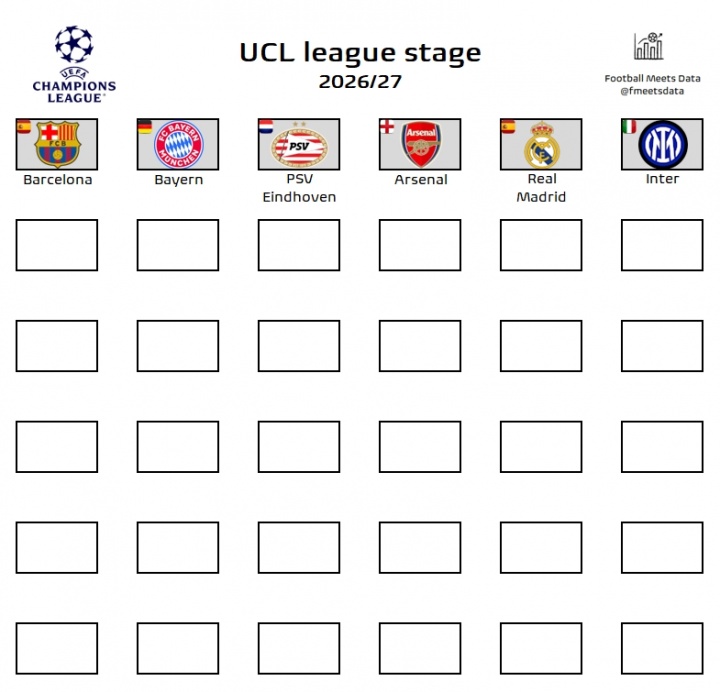Image resolution: width=720 pixels, height=692 pixels.
Task: Click the UCL league stage title
Action: click(360, 52)
